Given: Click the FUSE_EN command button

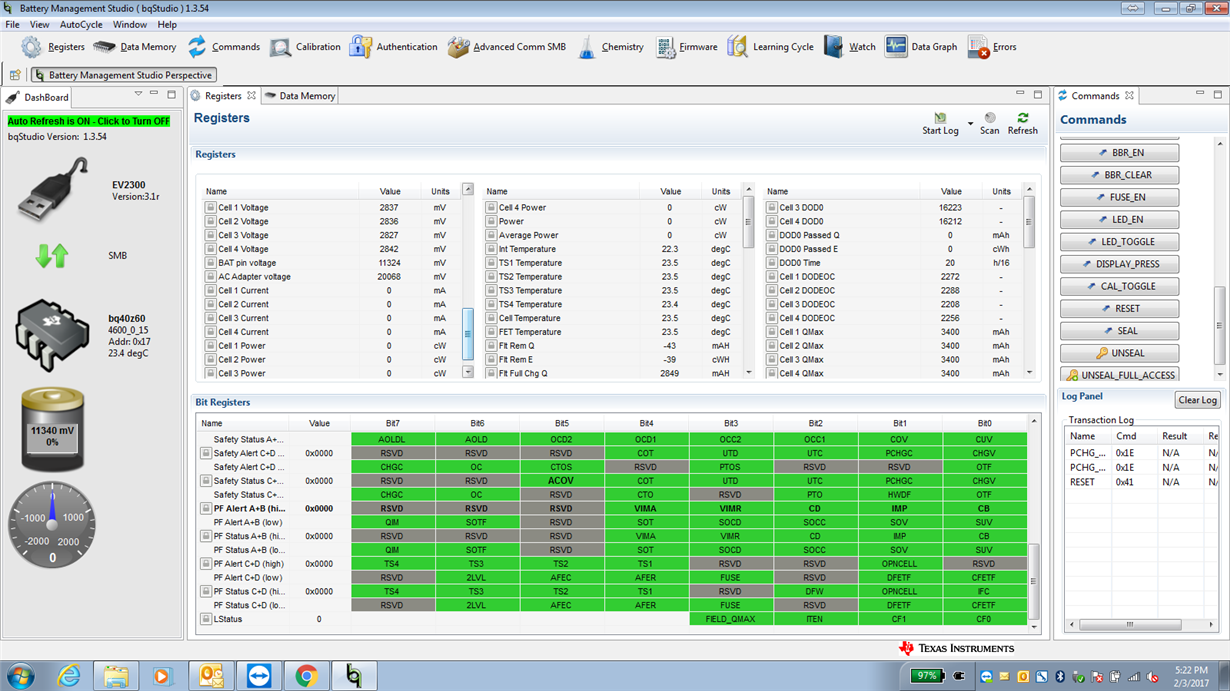Looking at the screenshot, I should (x=1119, y=197).
